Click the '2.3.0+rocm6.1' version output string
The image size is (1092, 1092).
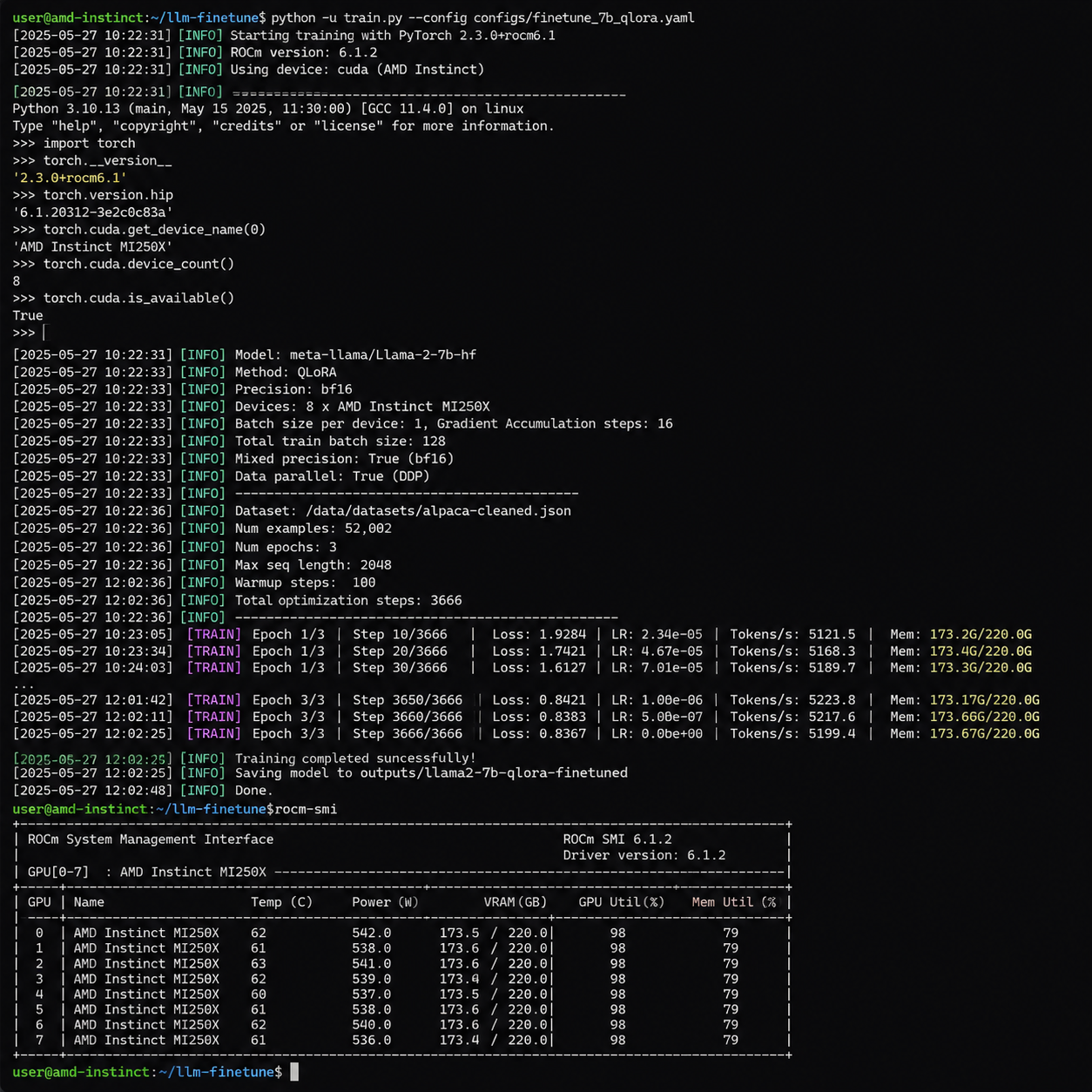(70, 178)
